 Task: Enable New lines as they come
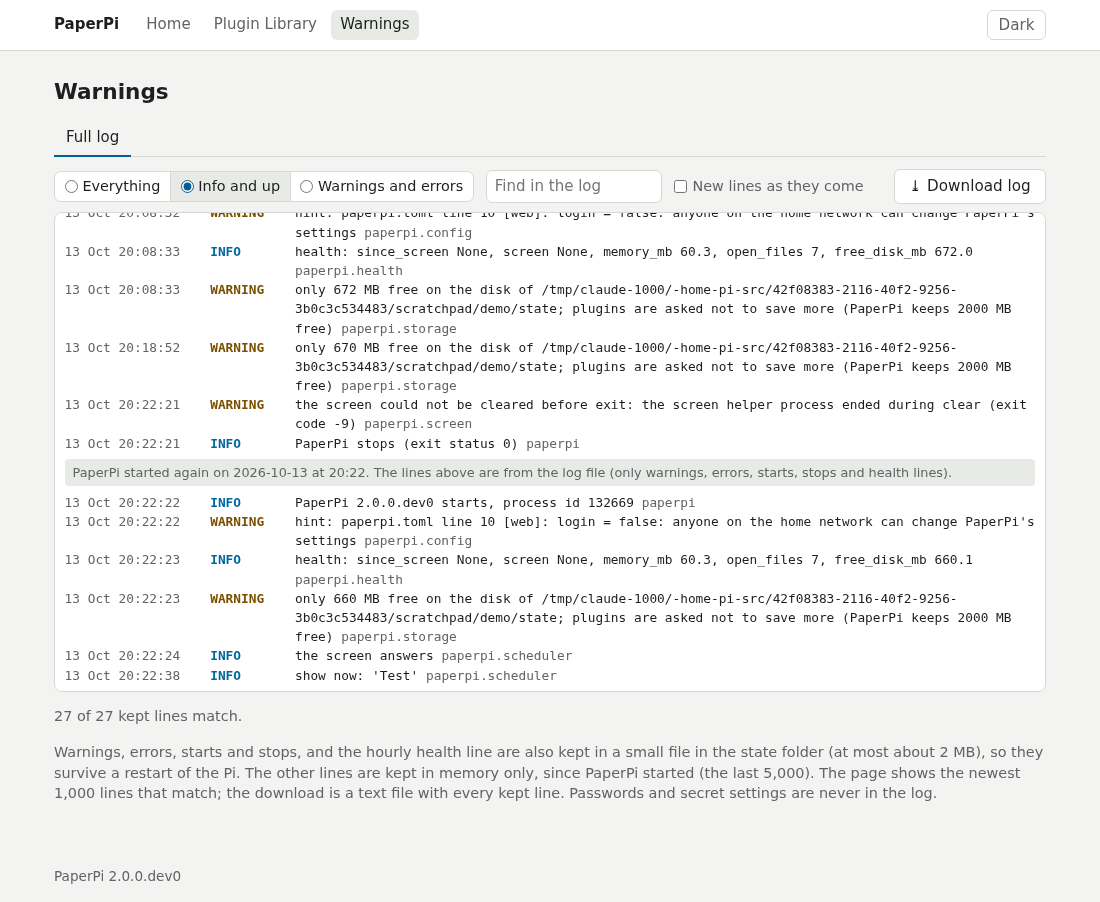[x=769, y=186]
